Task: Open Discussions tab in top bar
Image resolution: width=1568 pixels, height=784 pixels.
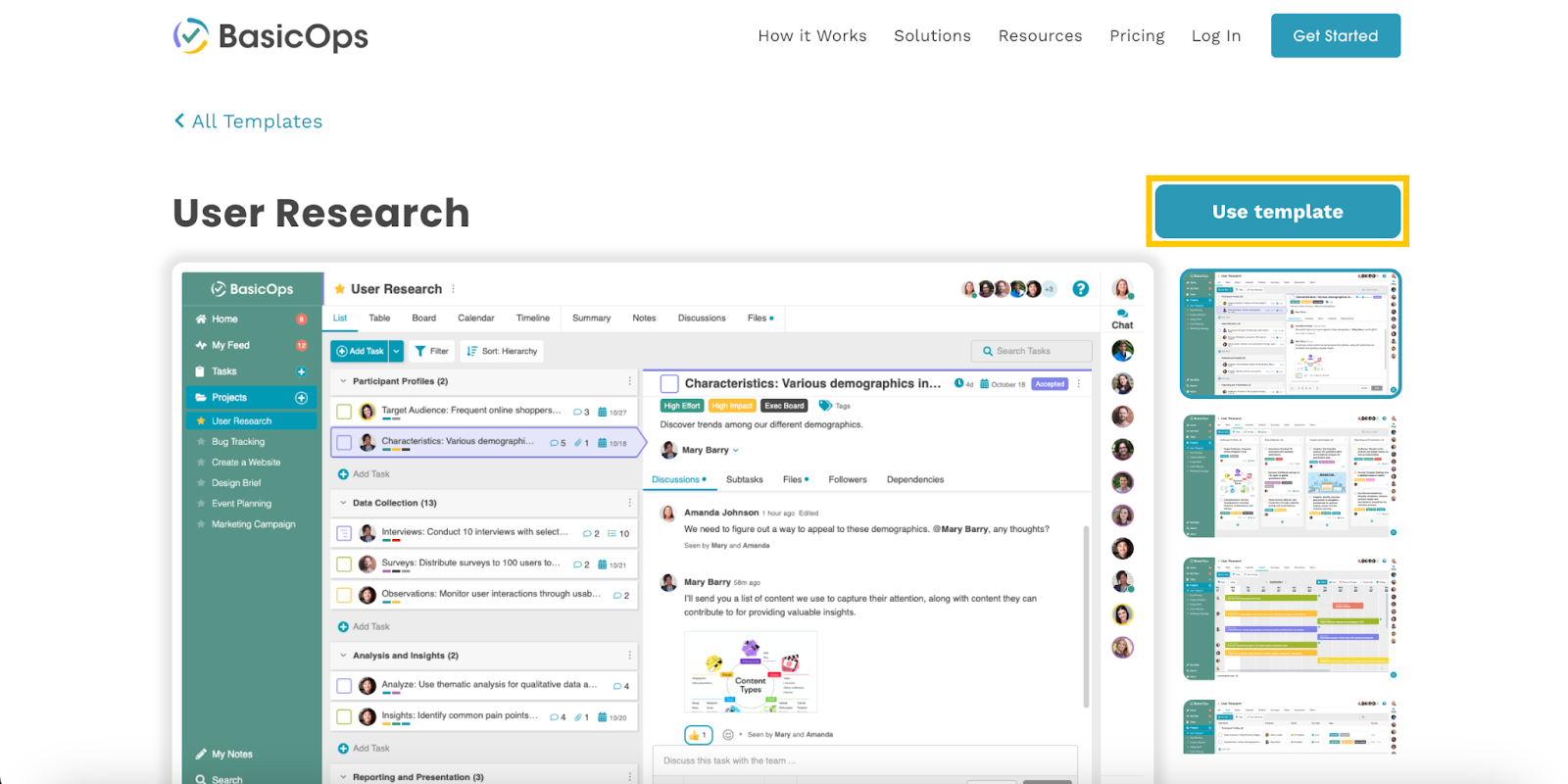Action: [702, 318]
